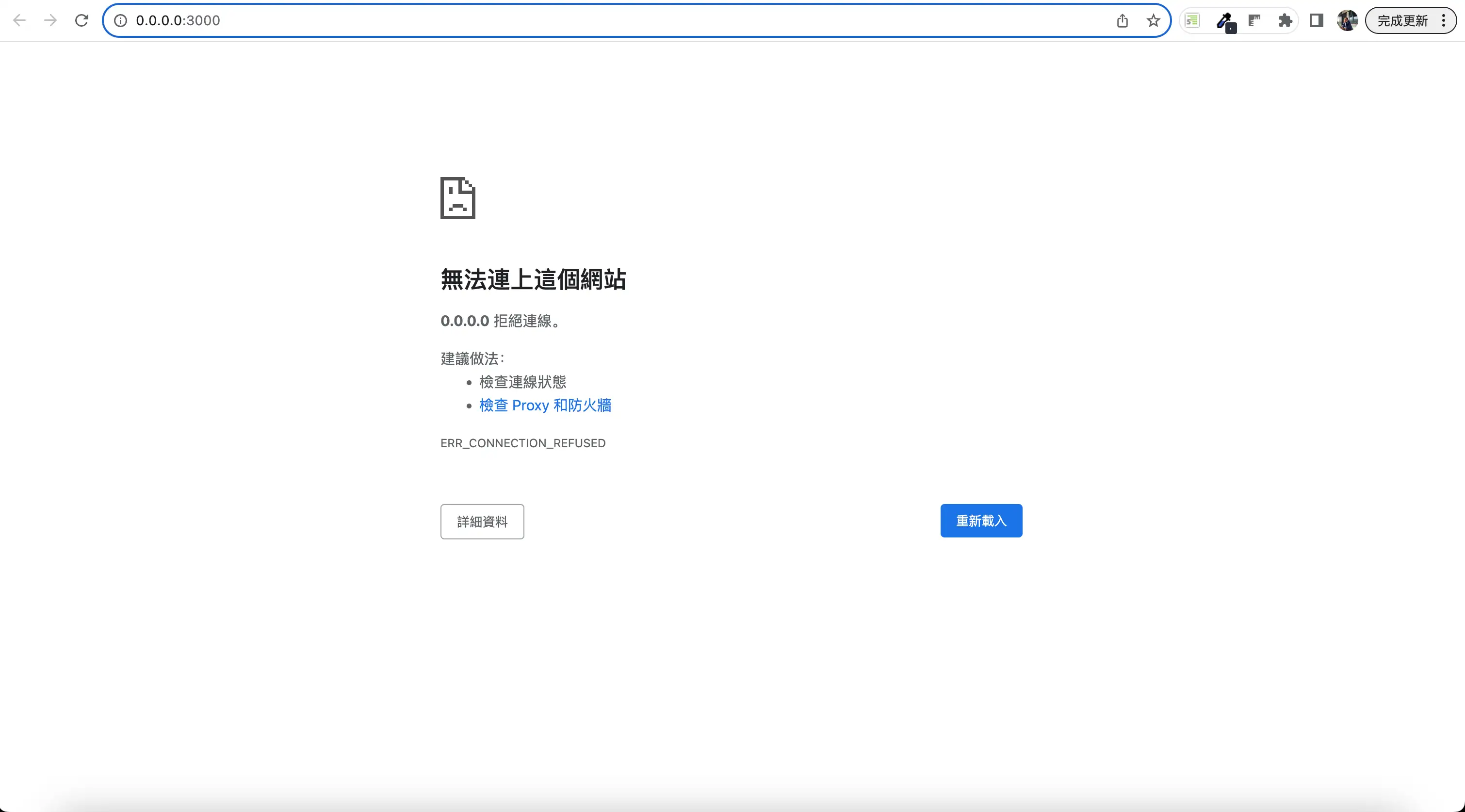This screenshot has width=1465, height=812.
Task: Open the 檢查 Proxy 和防火牆 link
Action: coord(545,406)
